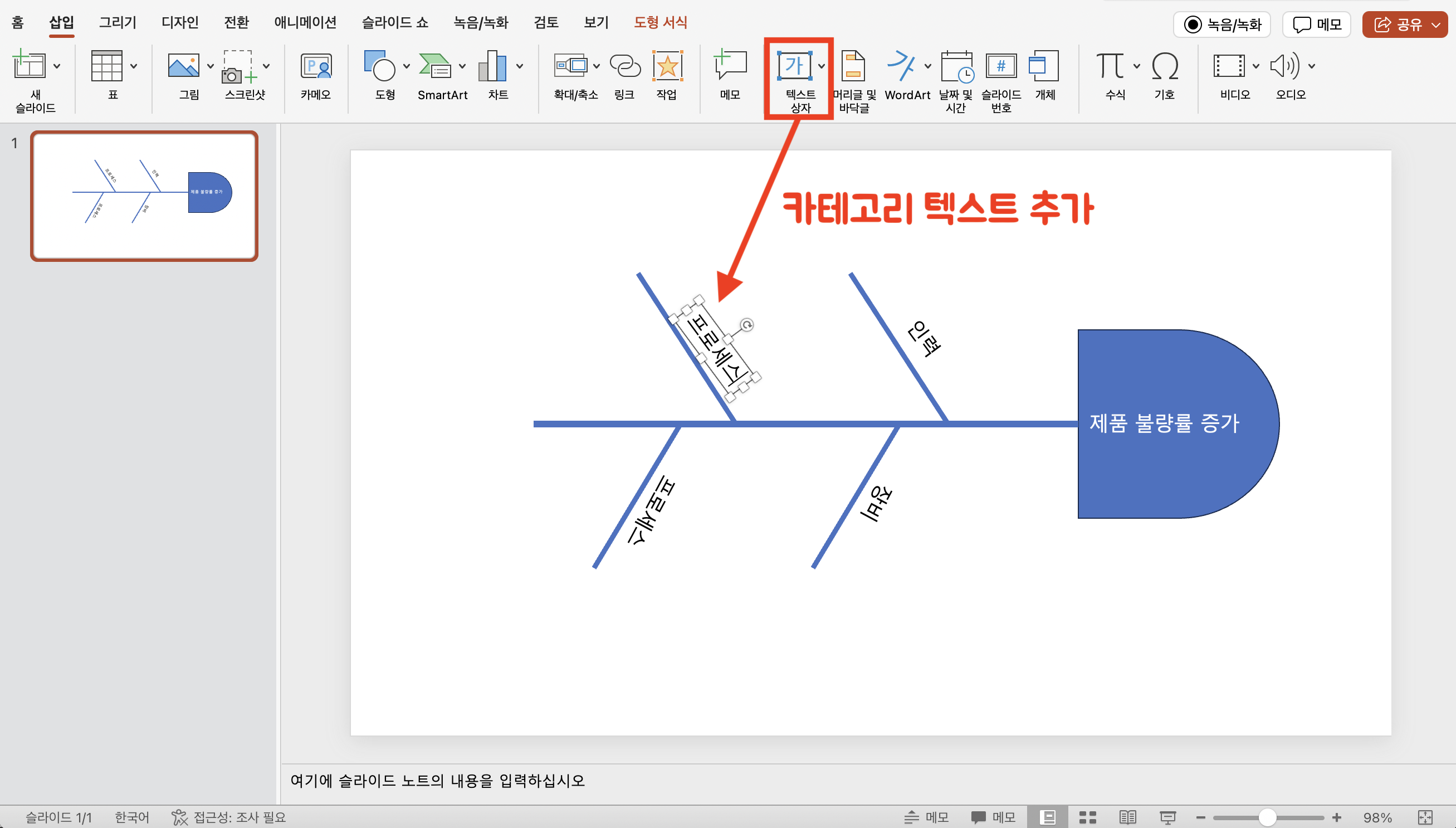Open the Draw (그리기) tab
The image size is (1456, 828).
118,22
